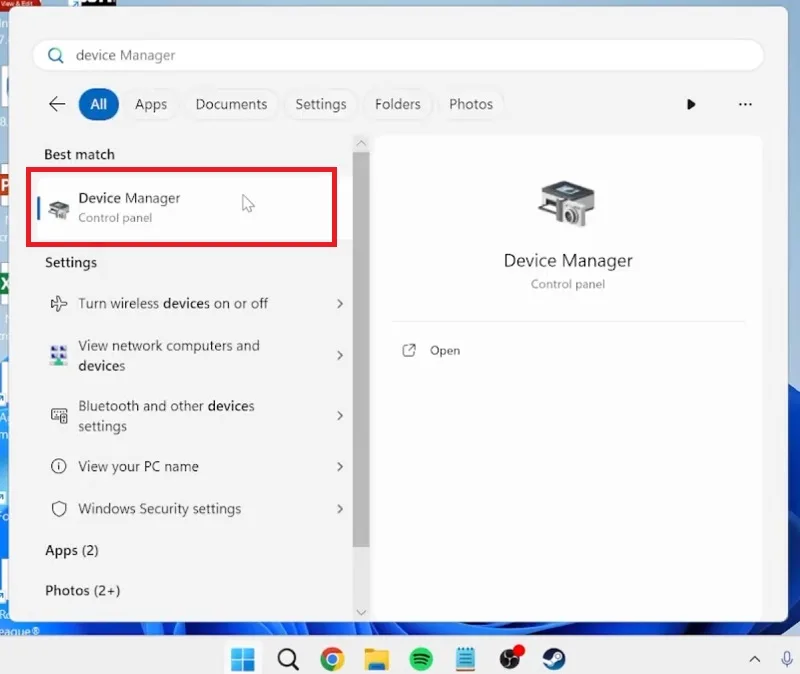Open Bluetooth and other devices settings

[194, 416]
